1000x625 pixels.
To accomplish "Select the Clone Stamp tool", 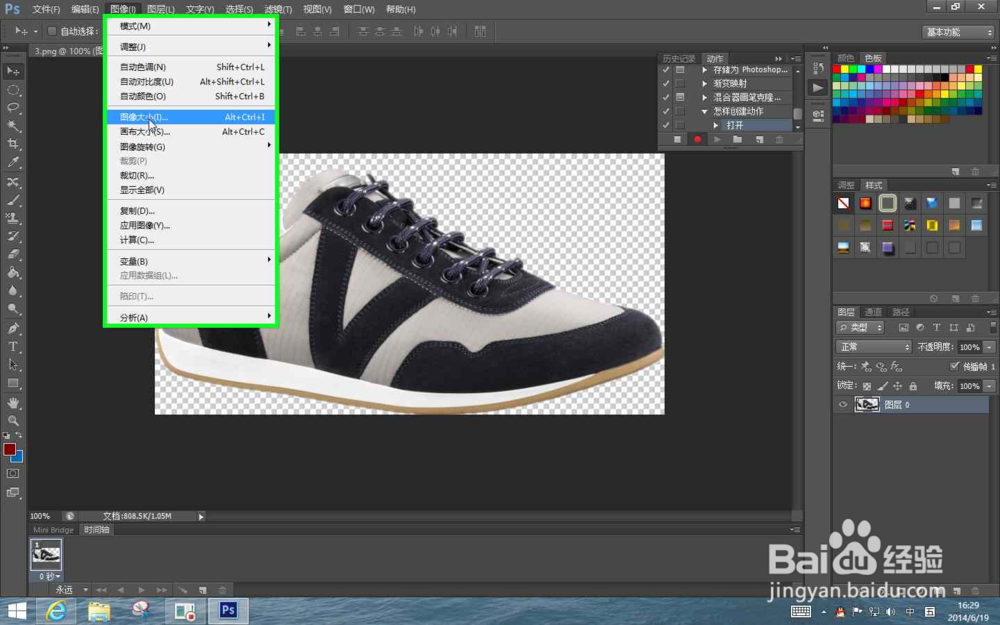I will pos(13,217).
